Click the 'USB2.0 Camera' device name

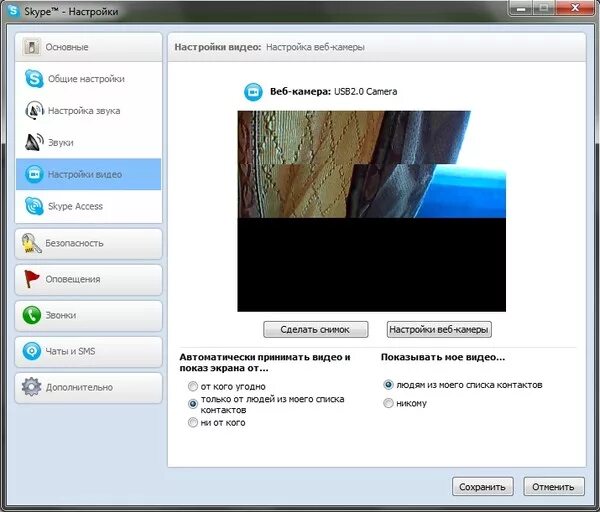pos(365,92)
